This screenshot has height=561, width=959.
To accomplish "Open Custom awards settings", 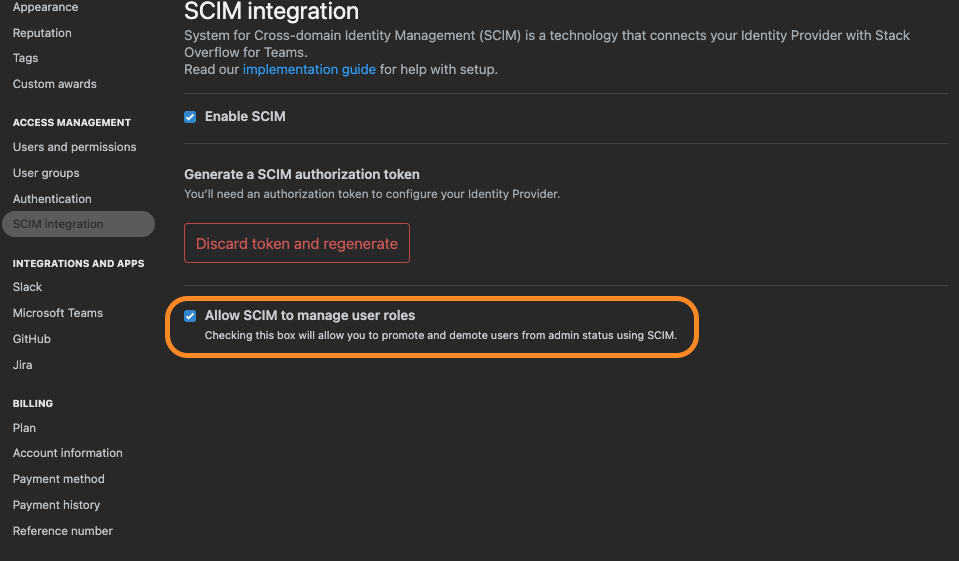I will click(x=54, y=84).
